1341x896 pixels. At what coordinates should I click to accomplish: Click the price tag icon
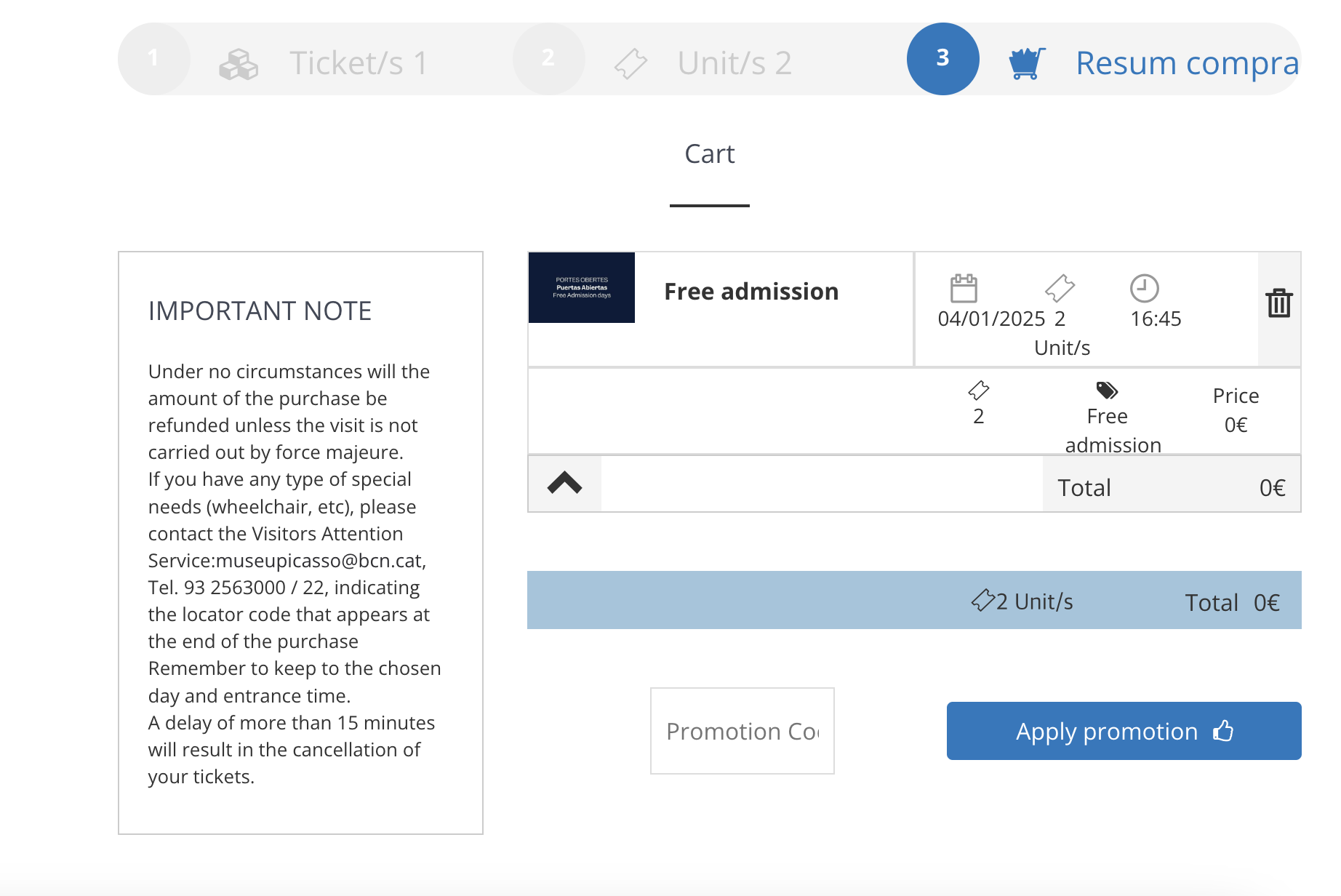tap(1107, 391)
